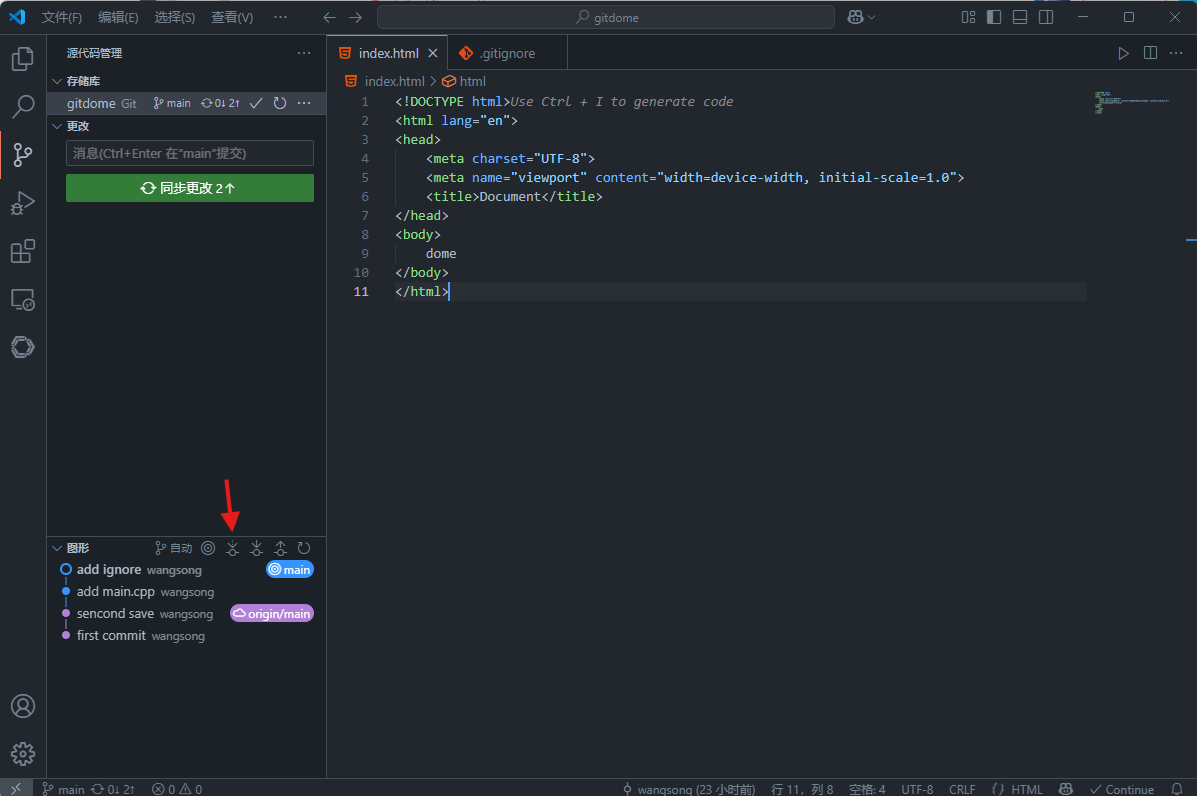Focus the commit message input field

pyautogui.click(x=189, y=153)
